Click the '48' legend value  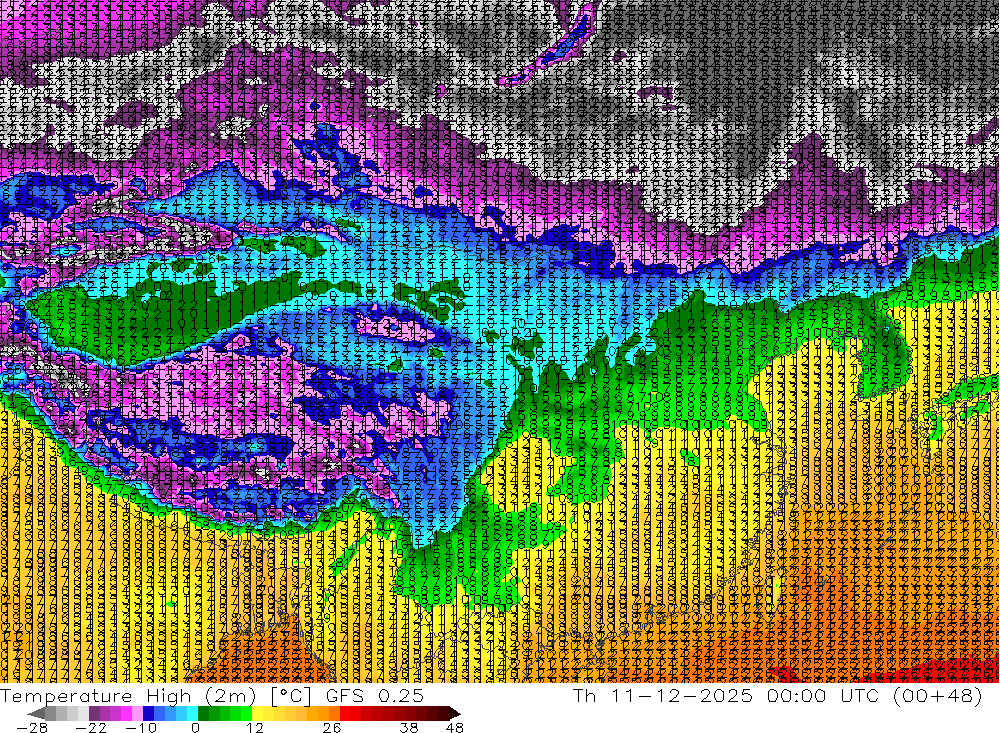pos(455,727)
